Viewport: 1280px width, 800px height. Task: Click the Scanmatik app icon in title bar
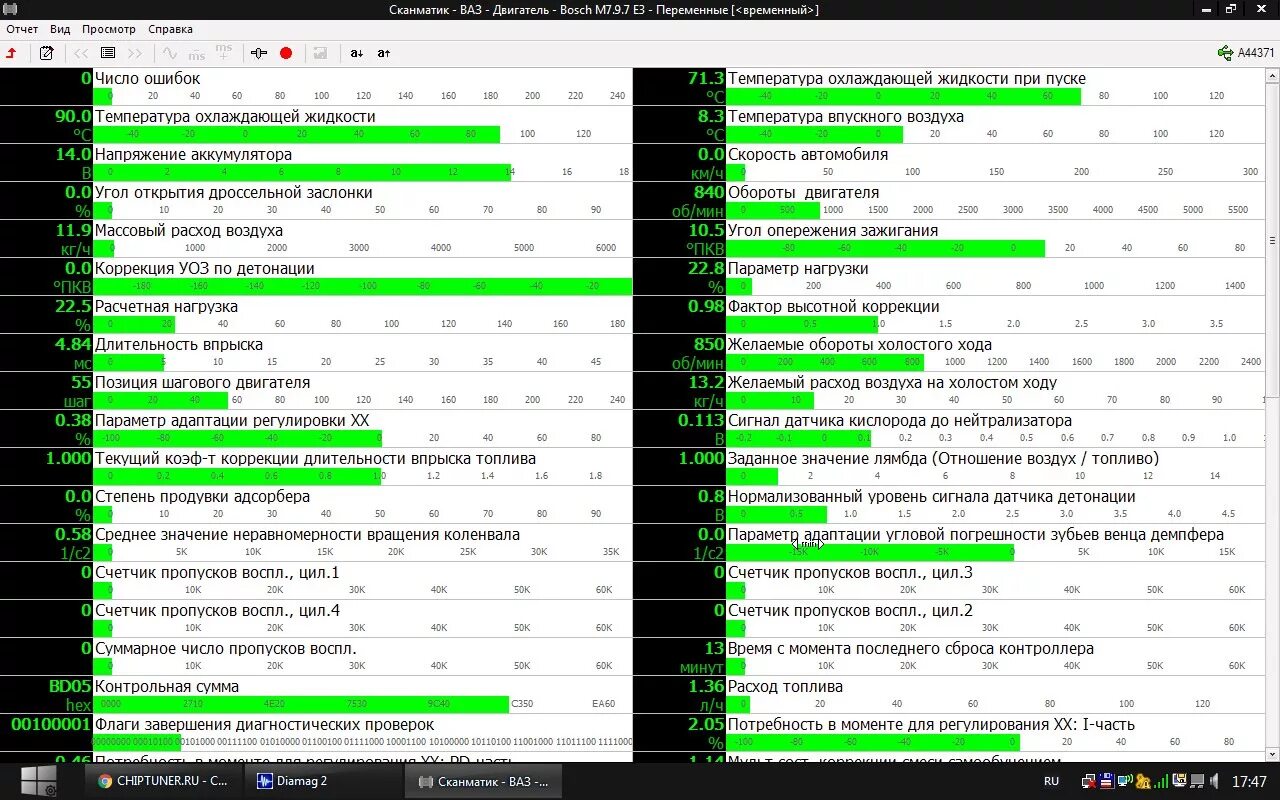[10, 9]
